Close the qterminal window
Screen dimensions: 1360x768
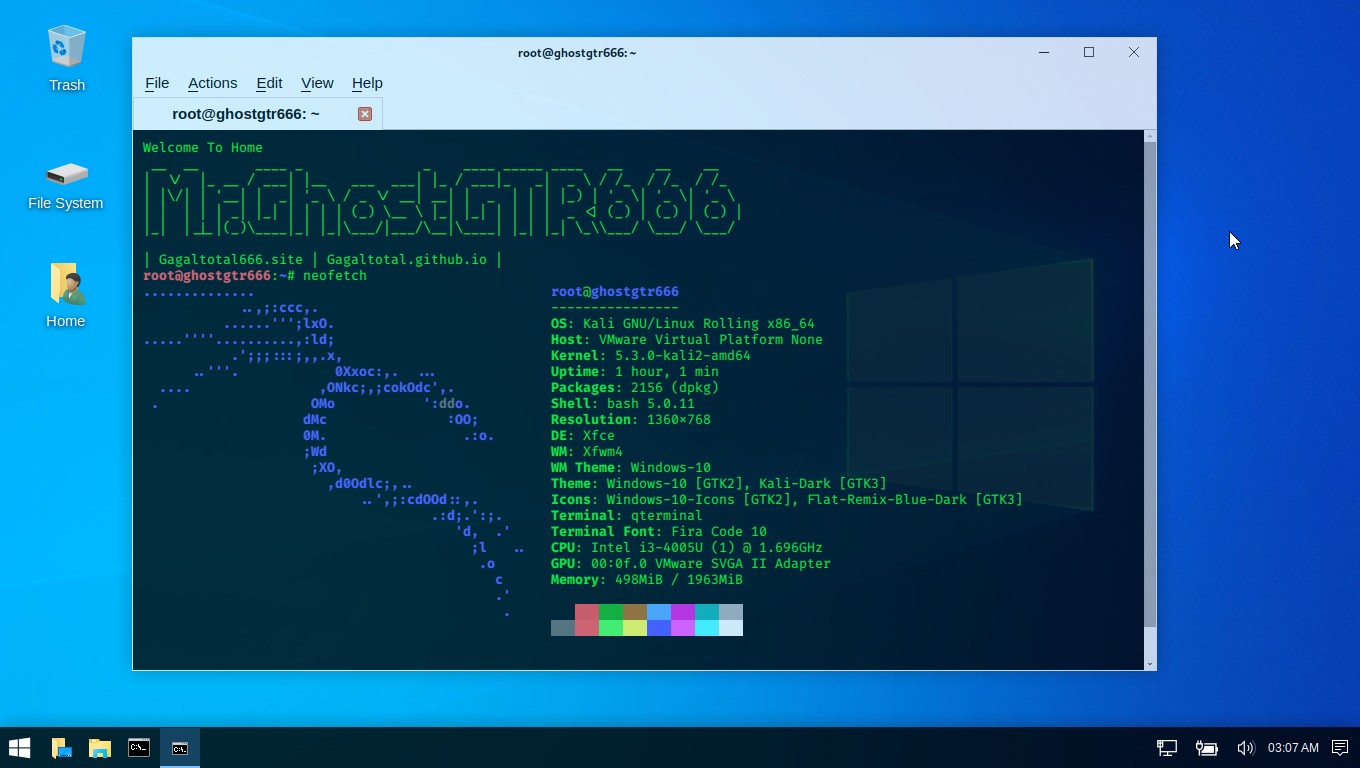tap(1134, 52)
